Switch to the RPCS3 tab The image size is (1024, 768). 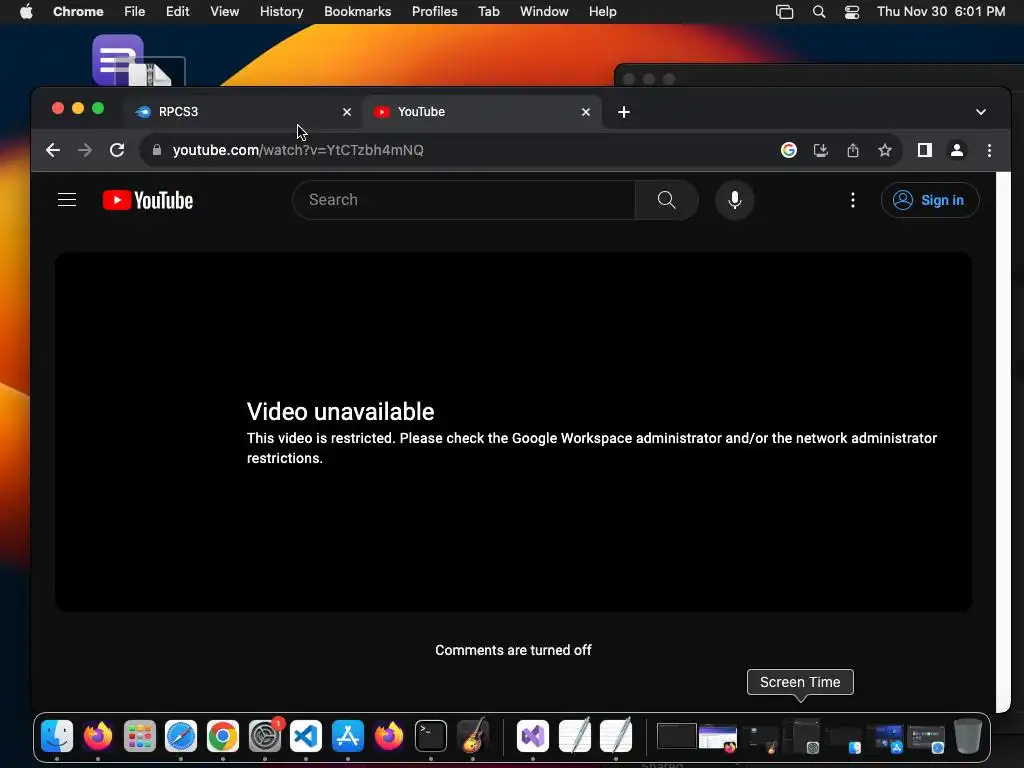click(242, 112)
